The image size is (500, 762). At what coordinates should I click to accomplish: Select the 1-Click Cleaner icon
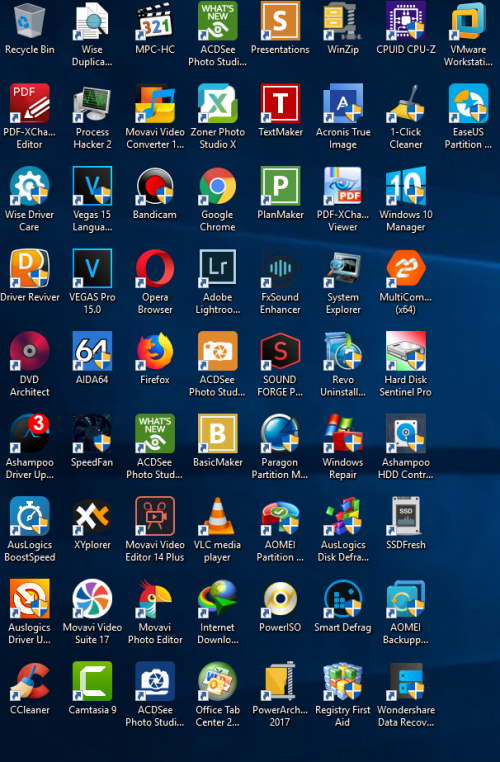406,103
